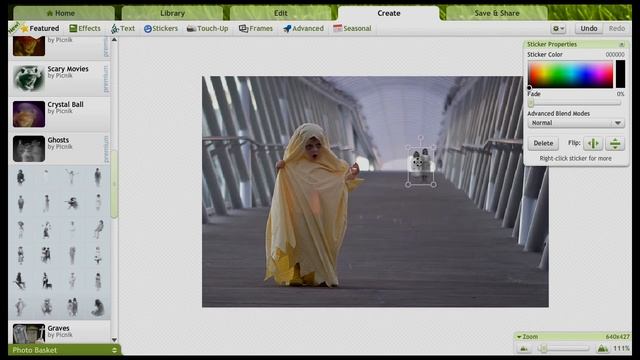
Task: Switch to the Library tab
Action: (x=172, y=13)
